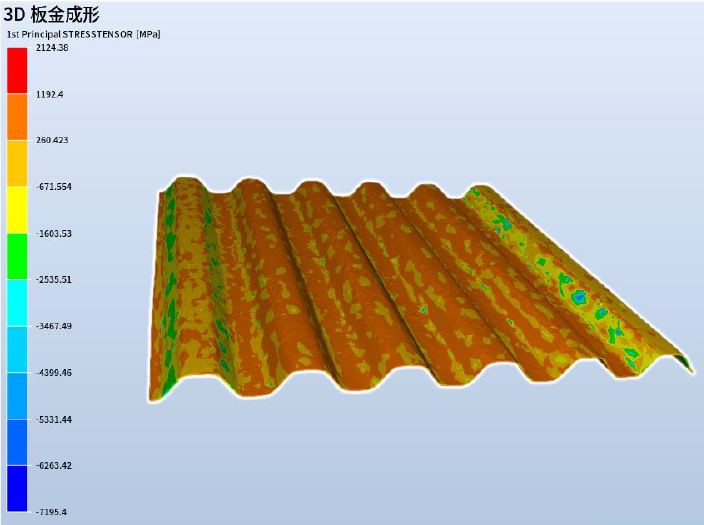Viewport: 704px width, 525px height.
Task: Choose legend band between -3467.49 and -4399.46
Action: [17, 349]
